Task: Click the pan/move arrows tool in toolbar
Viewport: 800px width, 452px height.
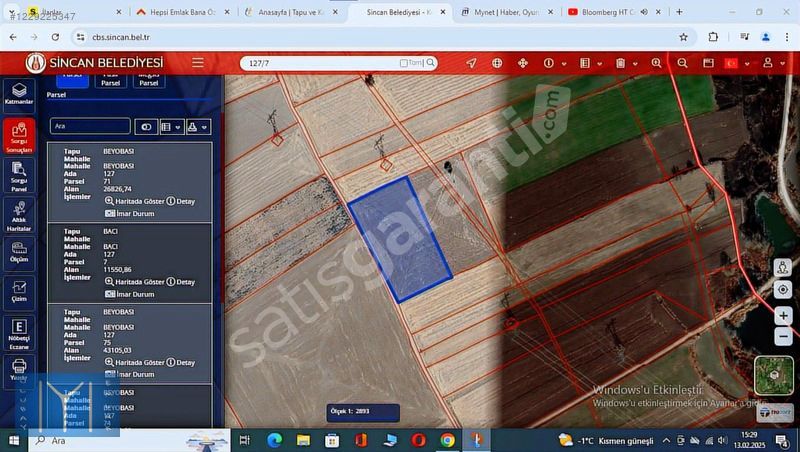Action: (x=522, y=63)
